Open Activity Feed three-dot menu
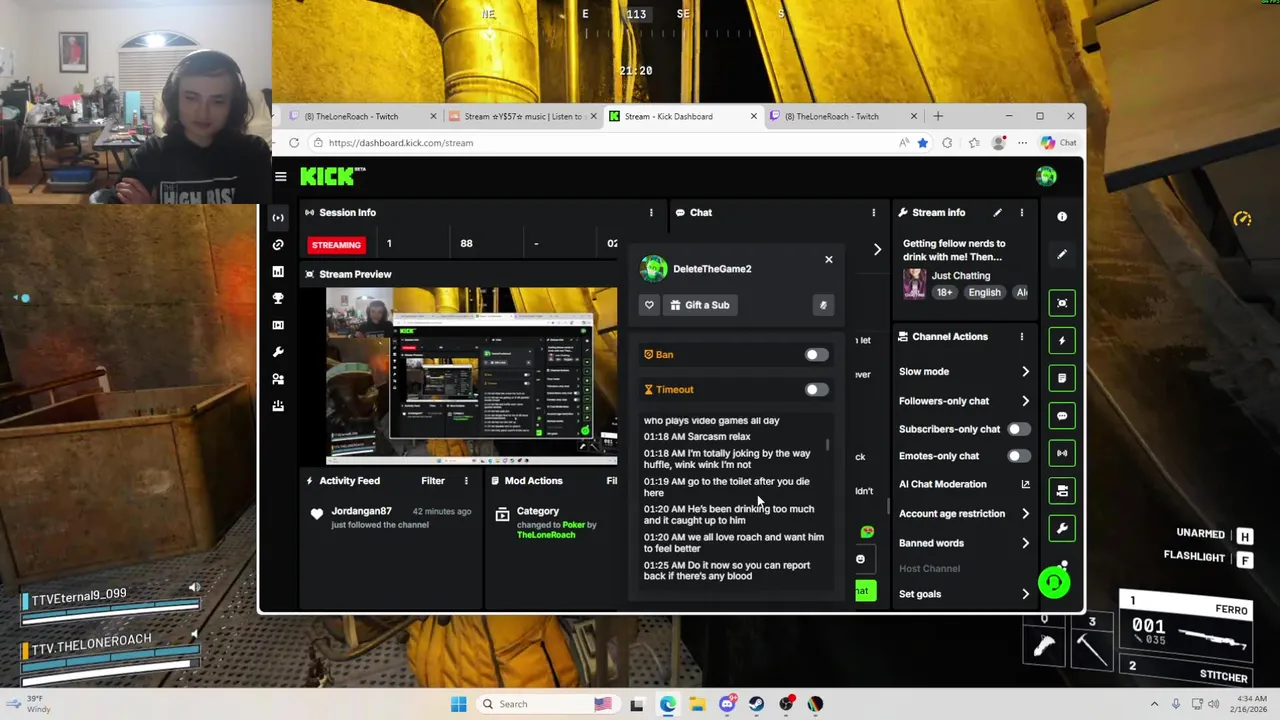Screen dimensions: 1280x720 [466, 481]
